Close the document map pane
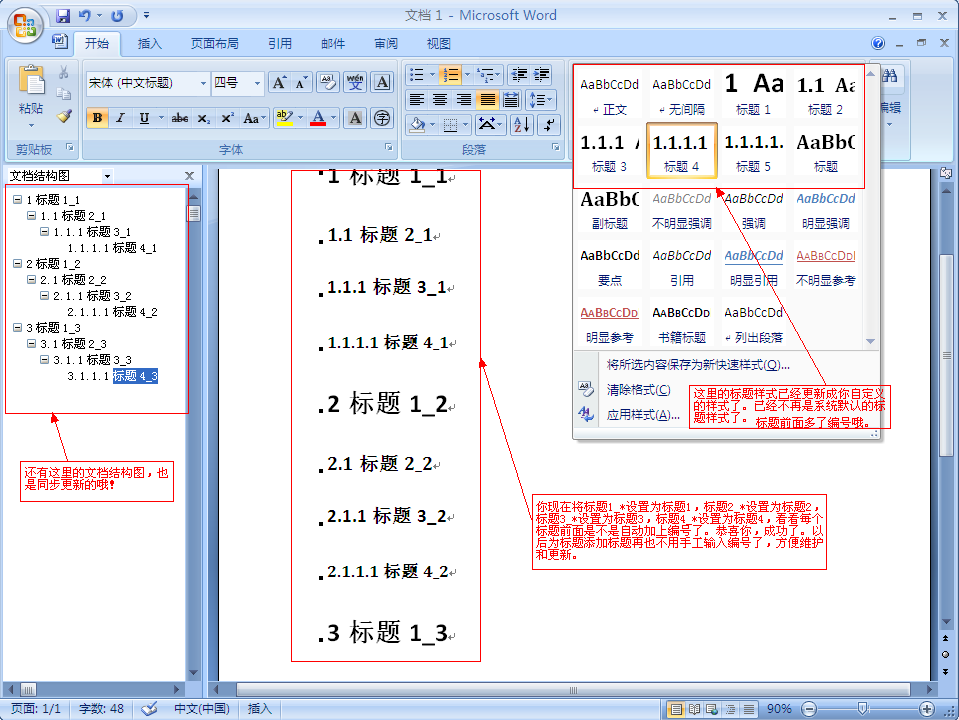Image resolution: width=959 pixels, height=720 pixels. pyautogui.click(x=189, y=176)
